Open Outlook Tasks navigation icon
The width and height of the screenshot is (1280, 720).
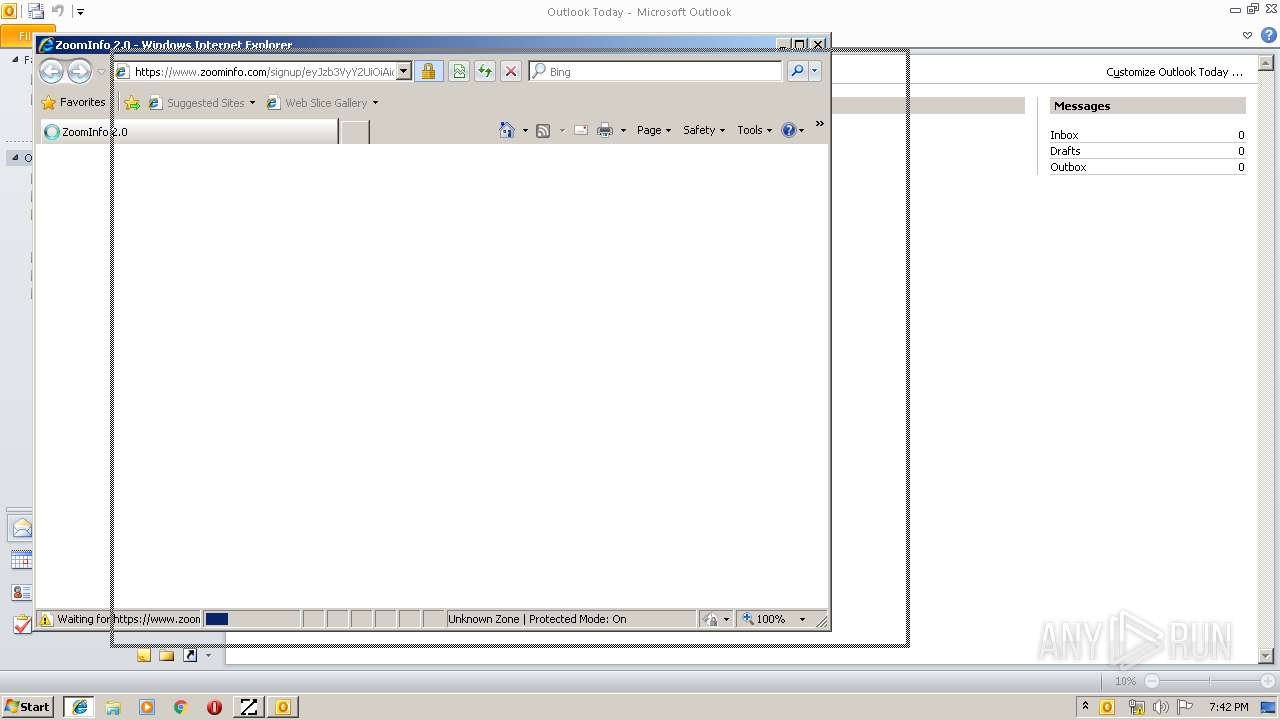[21, 624]
